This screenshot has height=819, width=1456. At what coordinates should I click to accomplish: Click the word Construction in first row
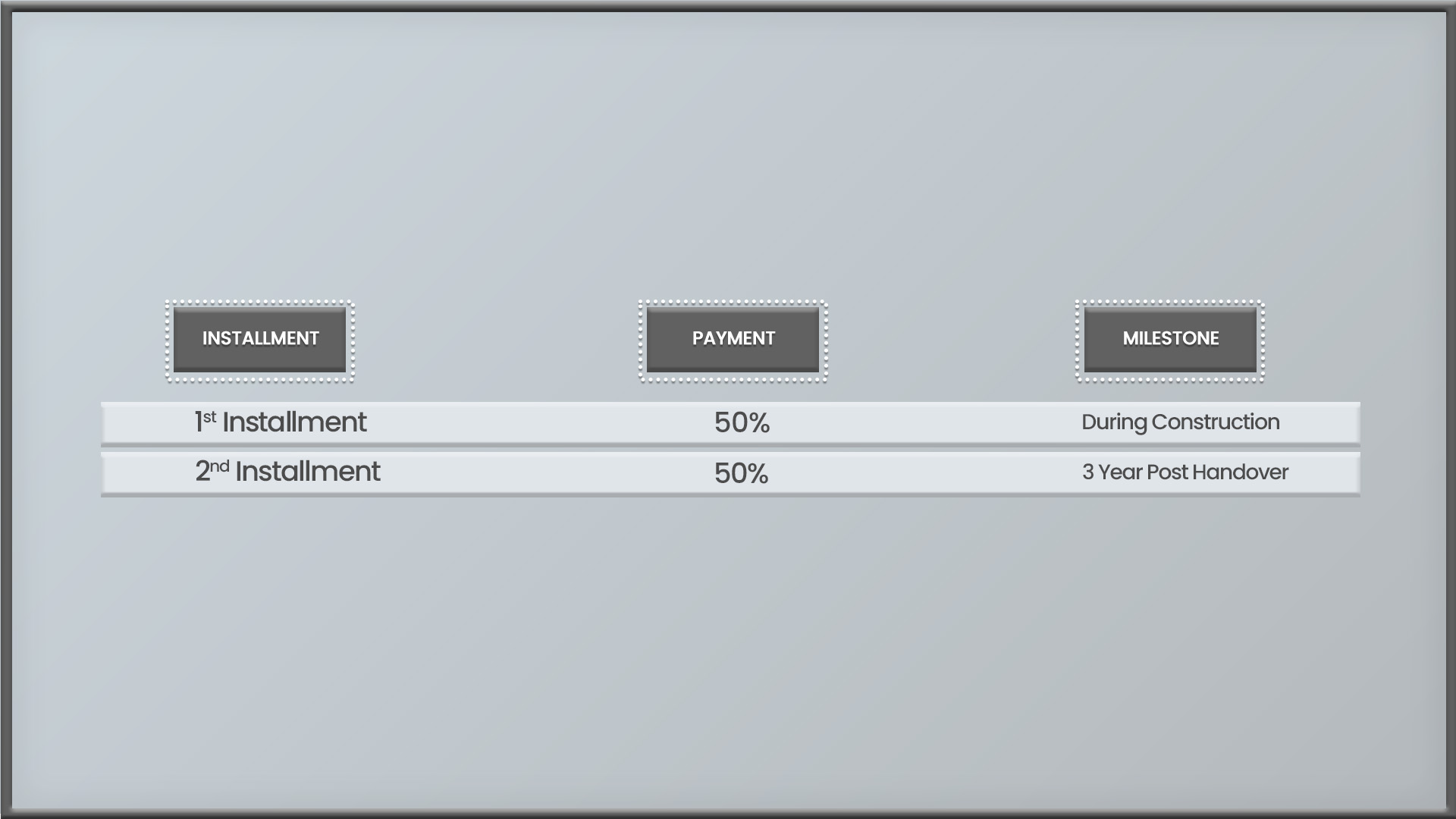click(x=1216, y=422)
